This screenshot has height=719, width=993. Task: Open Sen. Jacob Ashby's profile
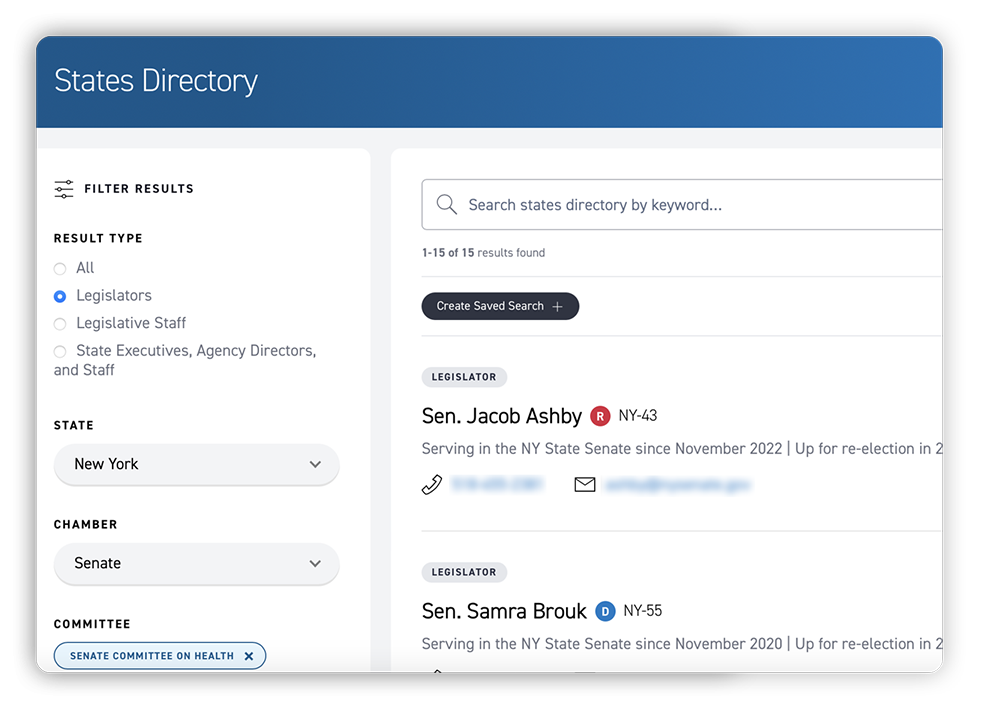click(501, 415)
